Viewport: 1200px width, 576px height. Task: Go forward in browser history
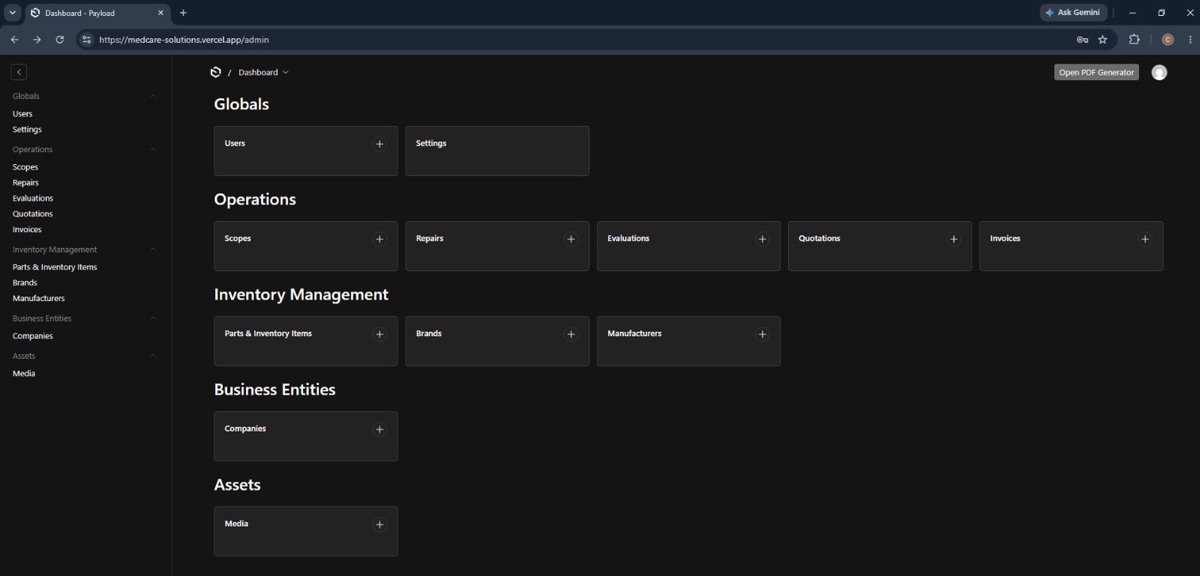pos(37,40)
